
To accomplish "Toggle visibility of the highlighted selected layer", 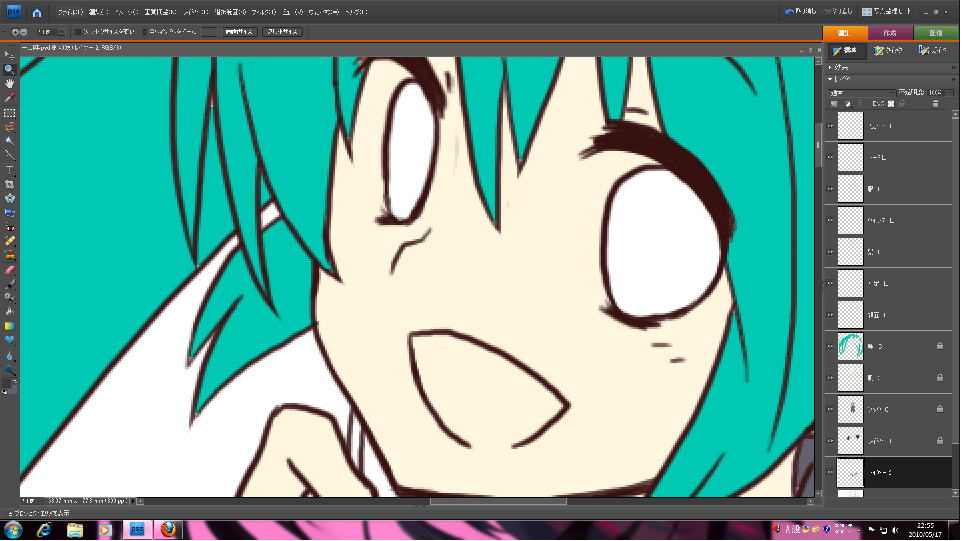I will [x=830, y=472].
